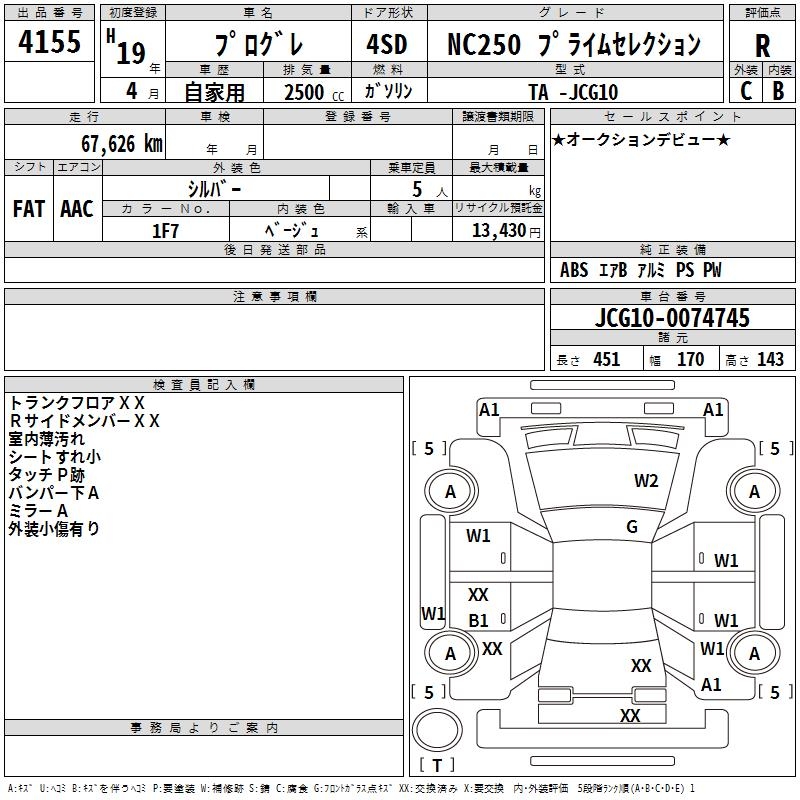This screenshot has height=800, width=800.
Task: Click the 注意事項欄 section header
Action: tap(274, 296)
